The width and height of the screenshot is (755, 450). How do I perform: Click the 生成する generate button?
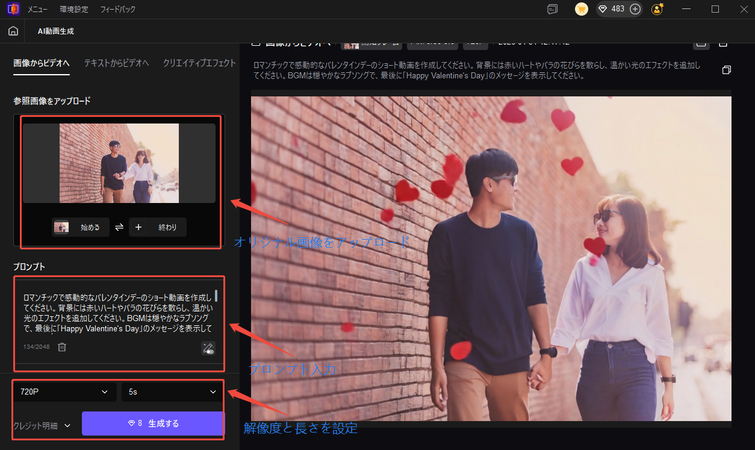click(153, 424)
